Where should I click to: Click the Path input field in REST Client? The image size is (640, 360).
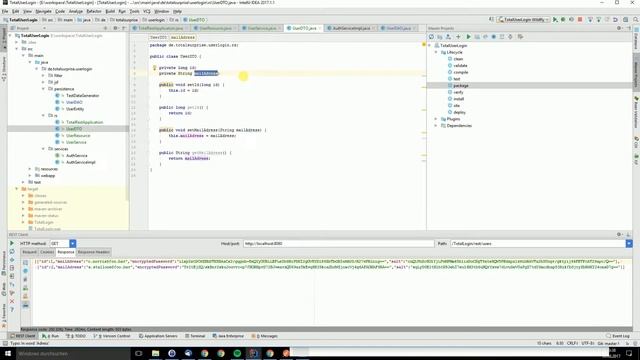point(538,244)
